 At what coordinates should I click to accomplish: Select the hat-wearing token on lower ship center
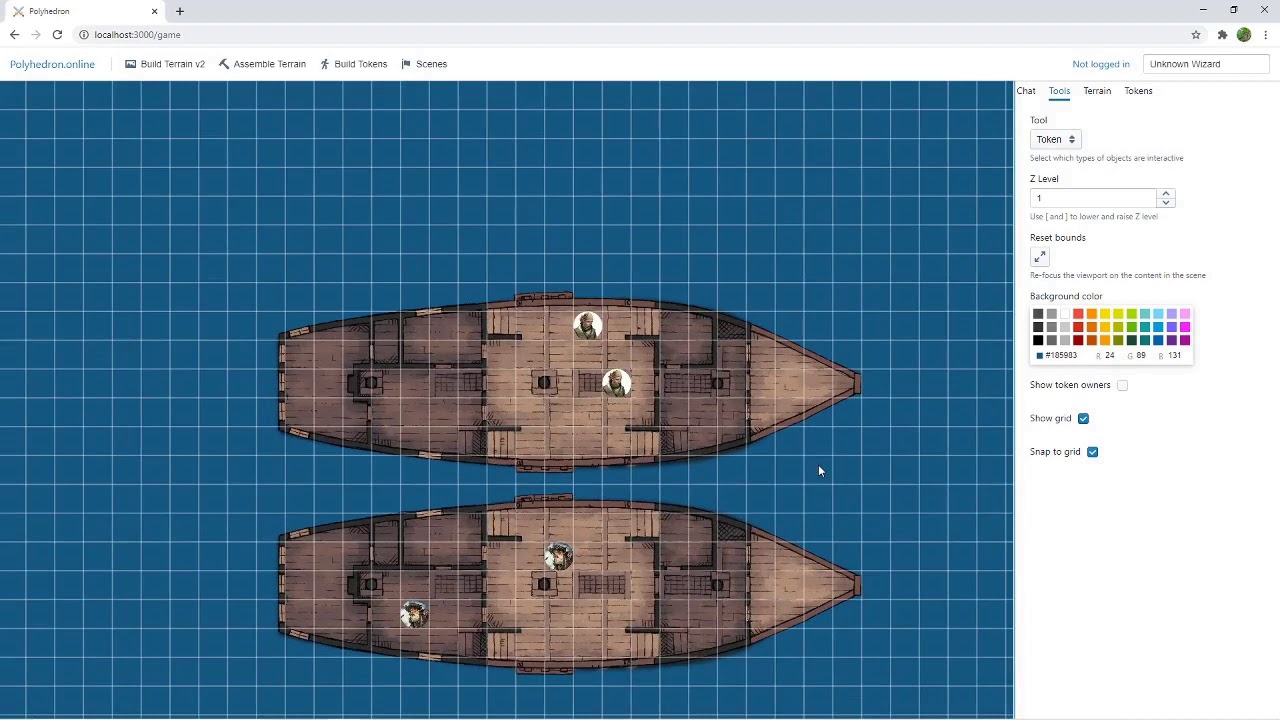(x=559, y=557)
